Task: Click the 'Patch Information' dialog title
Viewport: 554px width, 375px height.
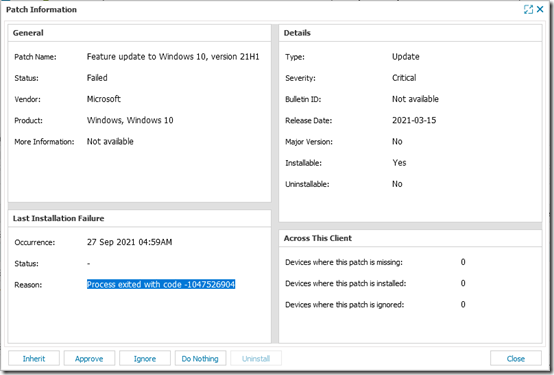Action: (x=41, y=10)
